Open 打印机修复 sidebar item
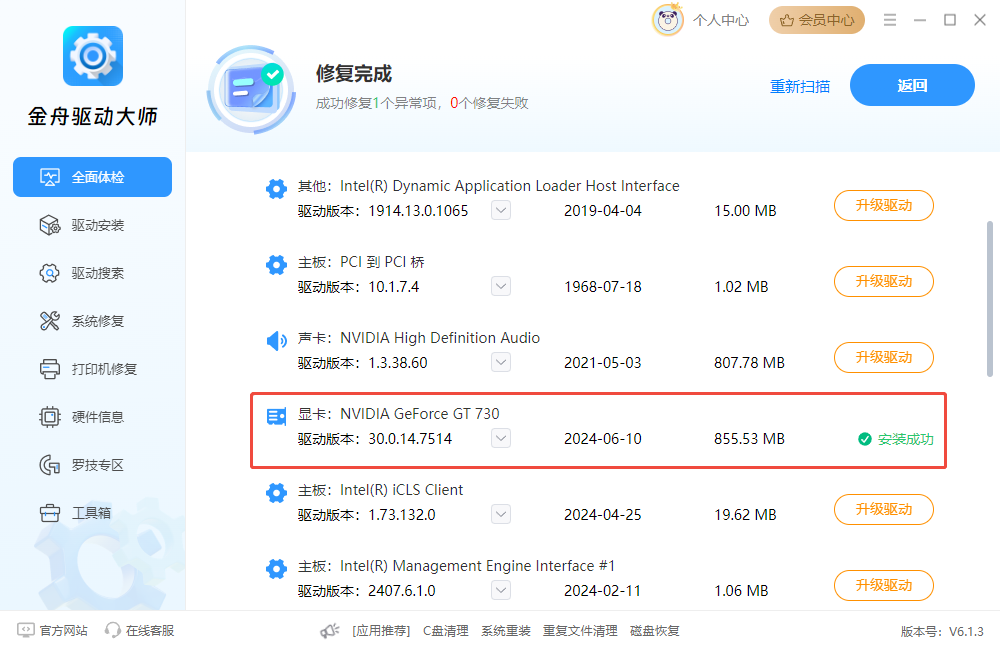Image resolution: width=1000 pixels, height=650 pixels. tap(92, 369)
